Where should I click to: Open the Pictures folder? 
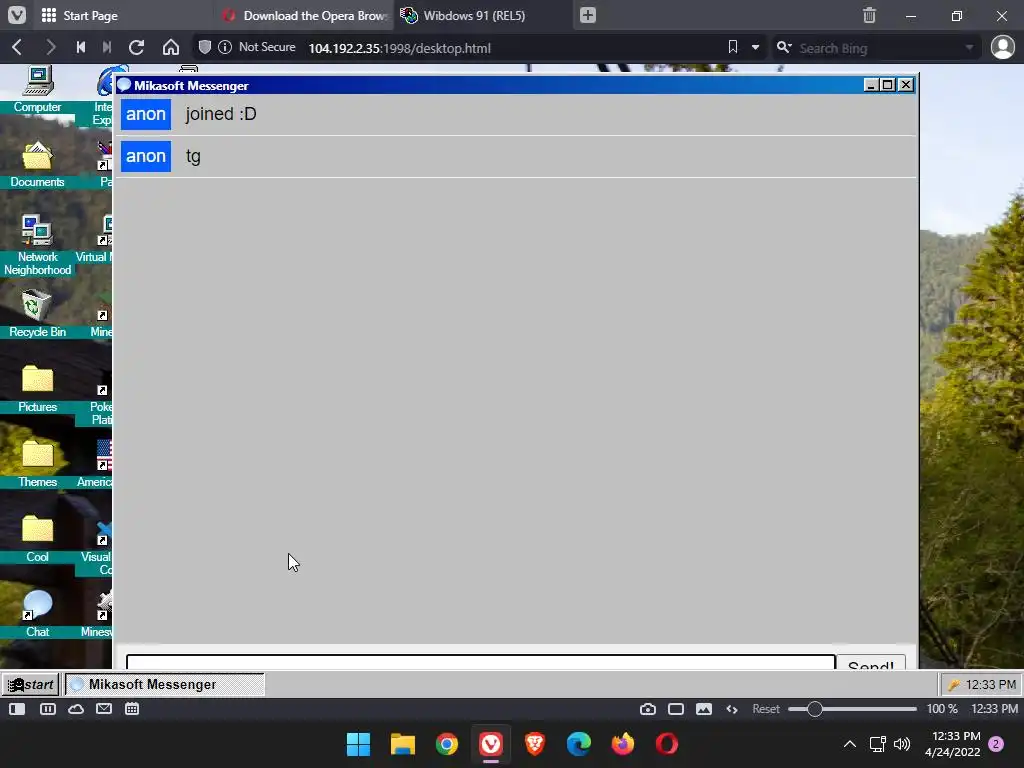coord(37,389)
